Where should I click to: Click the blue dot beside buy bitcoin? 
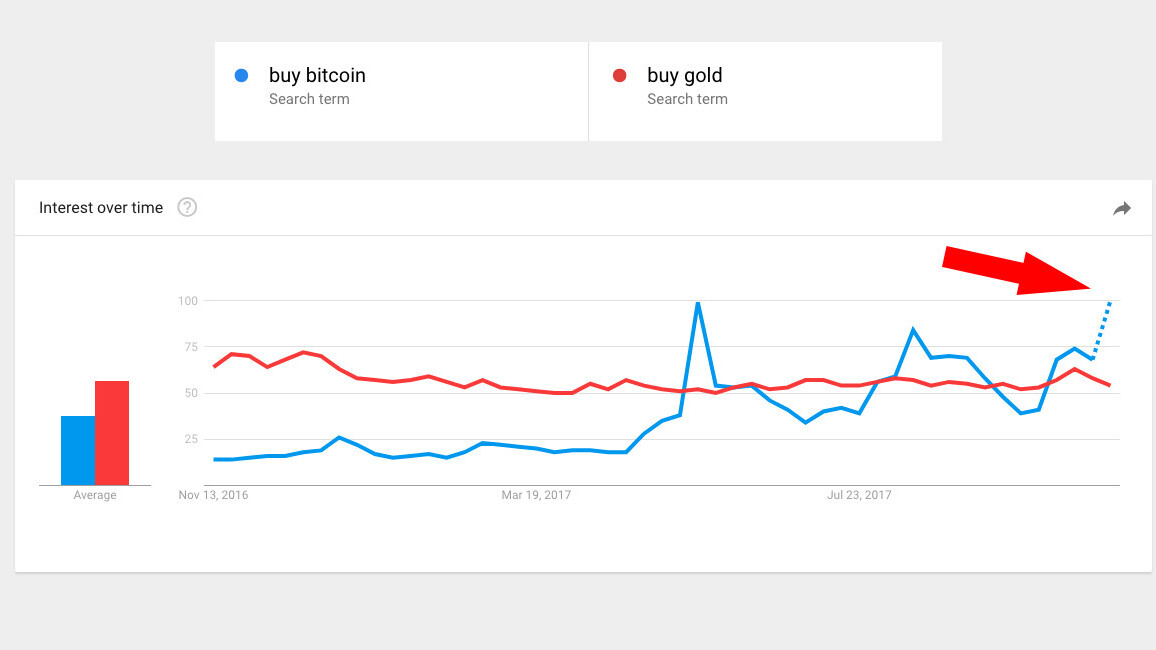[241, 75]
